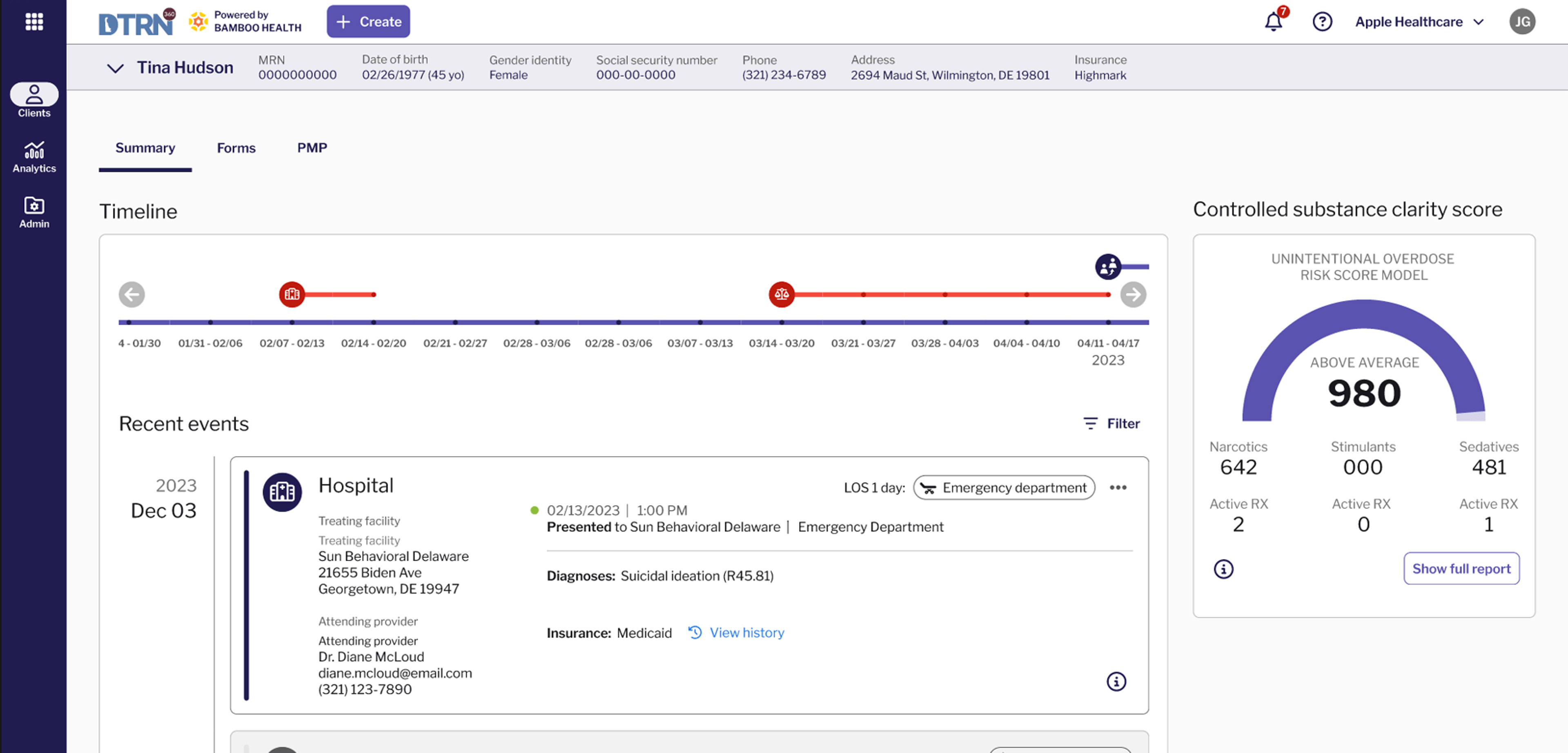Click the grid menu icon top-left

coord(33,21)
